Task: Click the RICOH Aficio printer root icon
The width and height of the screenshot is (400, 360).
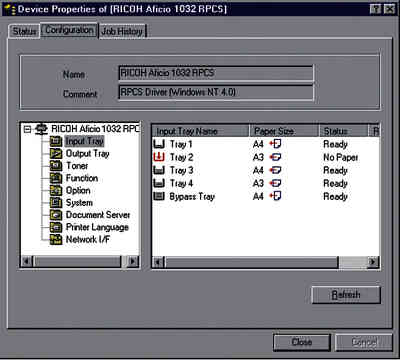Action: [42, 129]
